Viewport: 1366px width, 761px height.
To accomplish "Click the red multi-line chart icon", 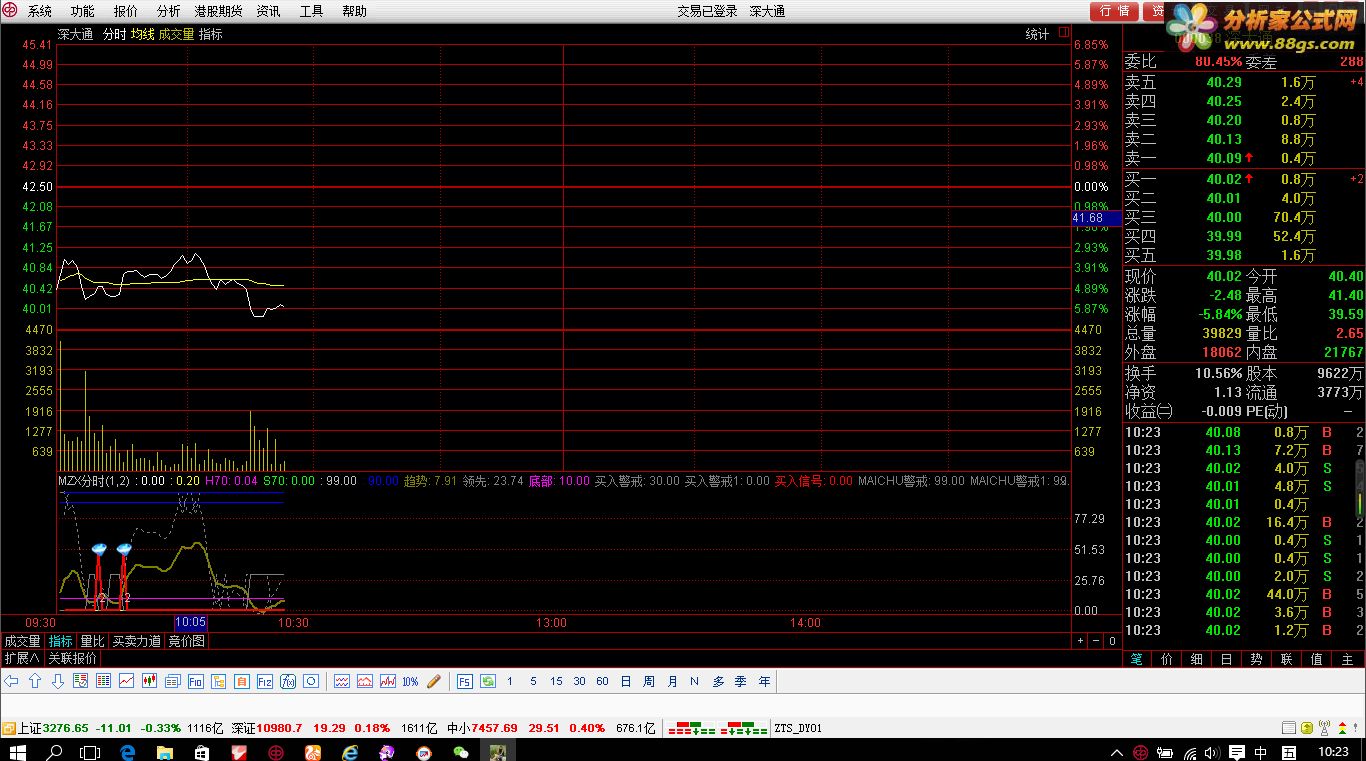I will (342, 681).
